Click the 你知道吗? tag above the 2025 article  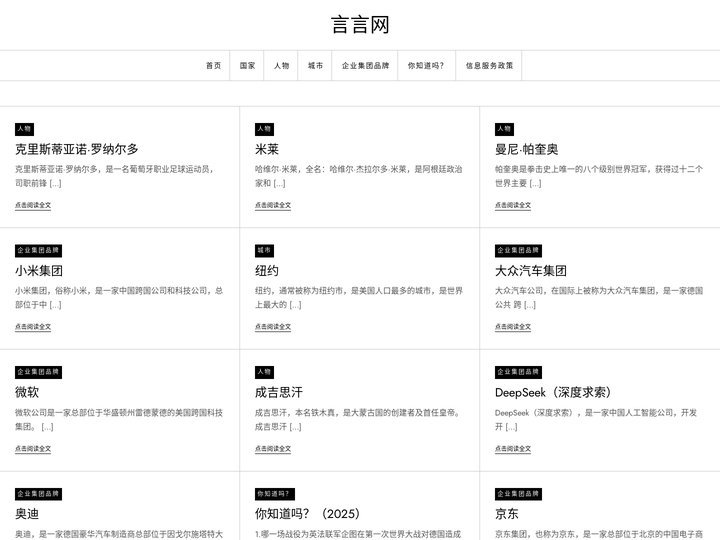click(275, 494)
